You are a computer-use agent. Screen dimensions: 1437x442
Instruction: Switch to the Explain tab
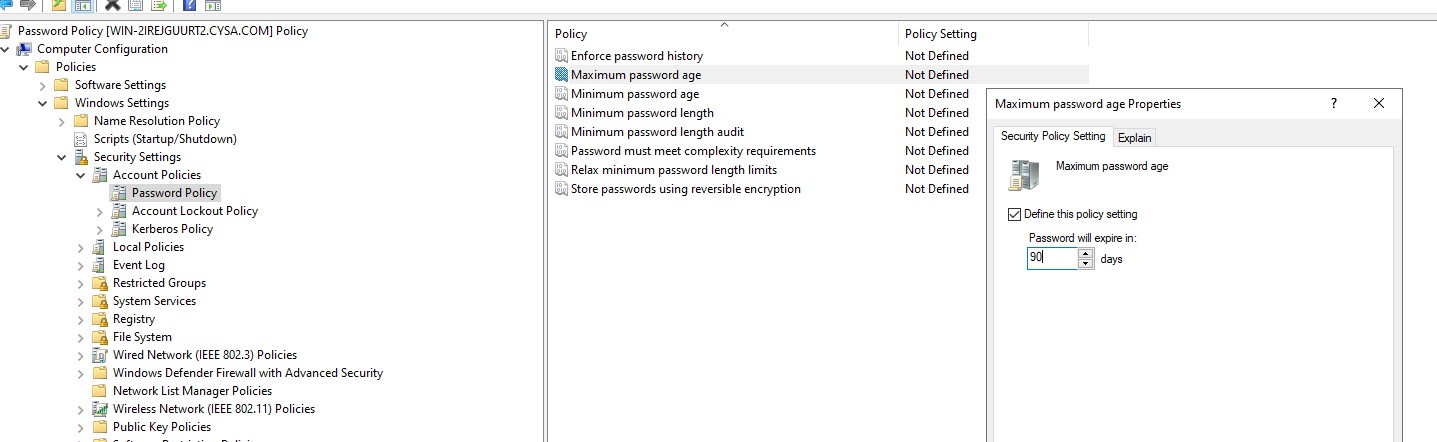coord(1134,138)
